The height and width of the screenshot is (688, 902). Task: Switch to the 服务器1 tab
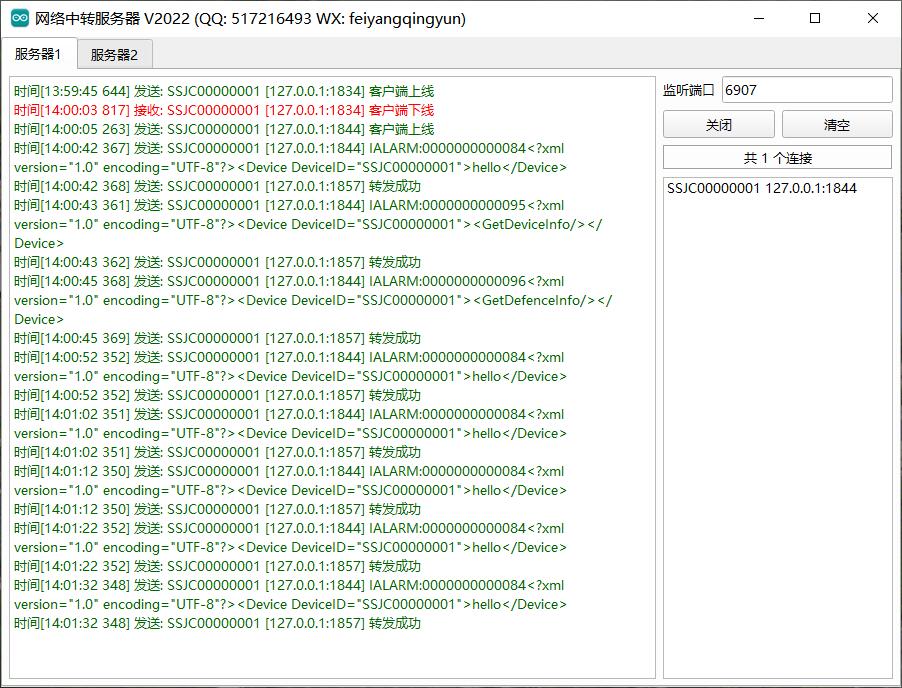(39, 54)
